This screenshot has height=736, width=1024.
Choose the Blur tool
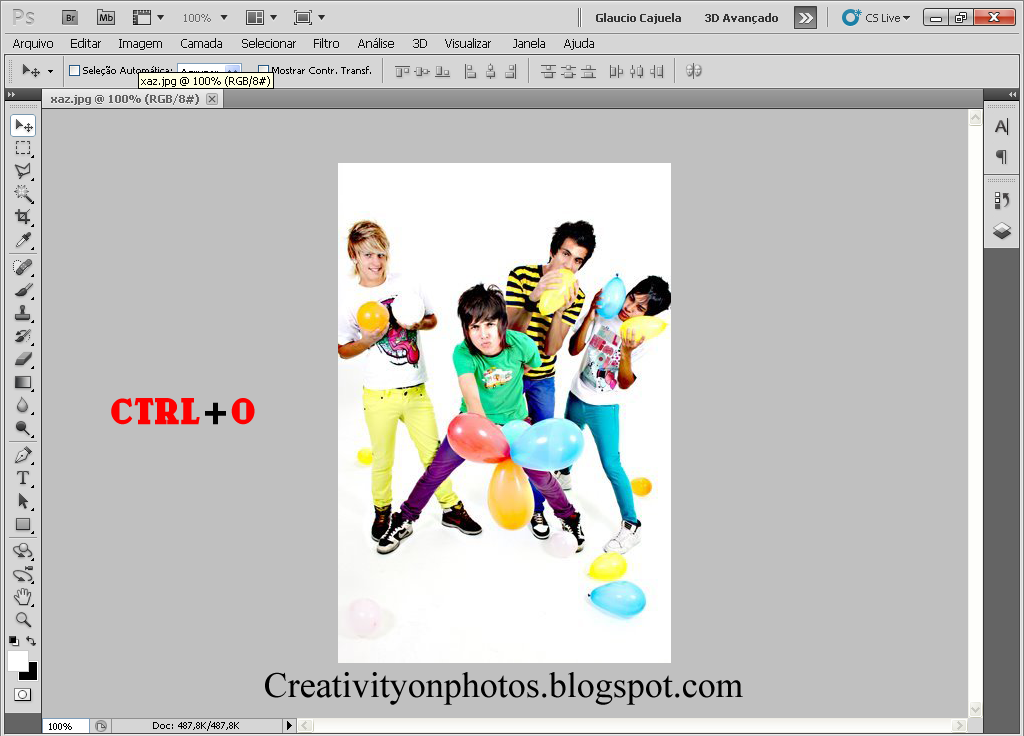[23, 405]
